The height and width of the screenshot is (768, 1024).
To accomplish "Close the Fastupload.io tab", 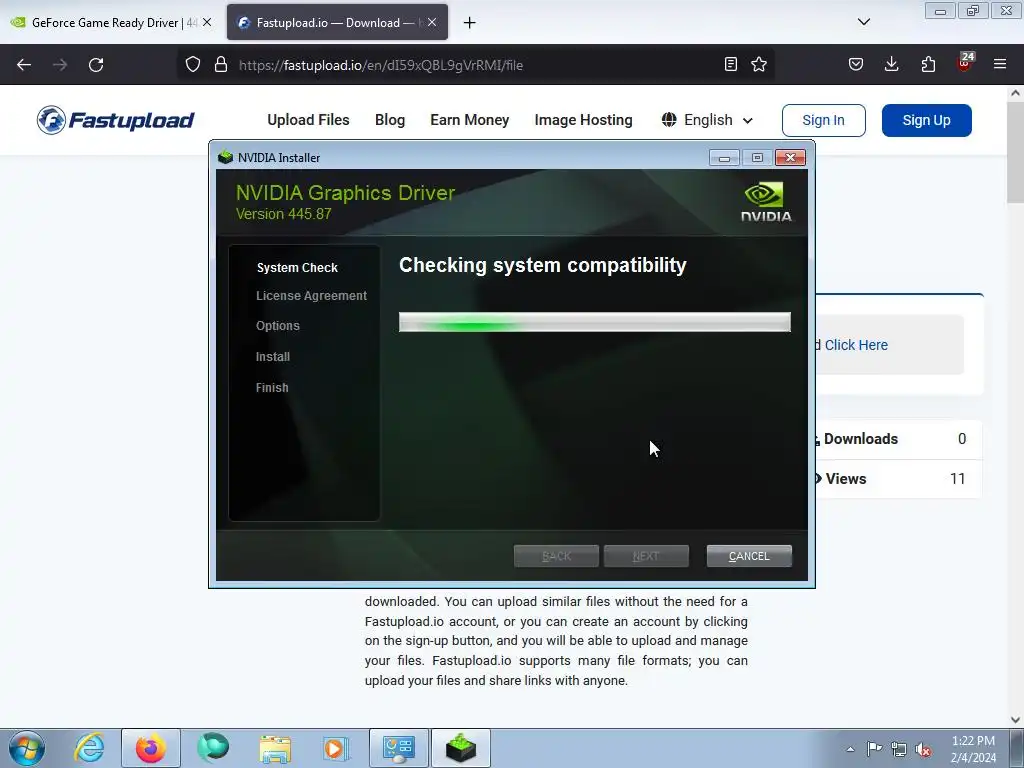I will [x=432, y=22].
